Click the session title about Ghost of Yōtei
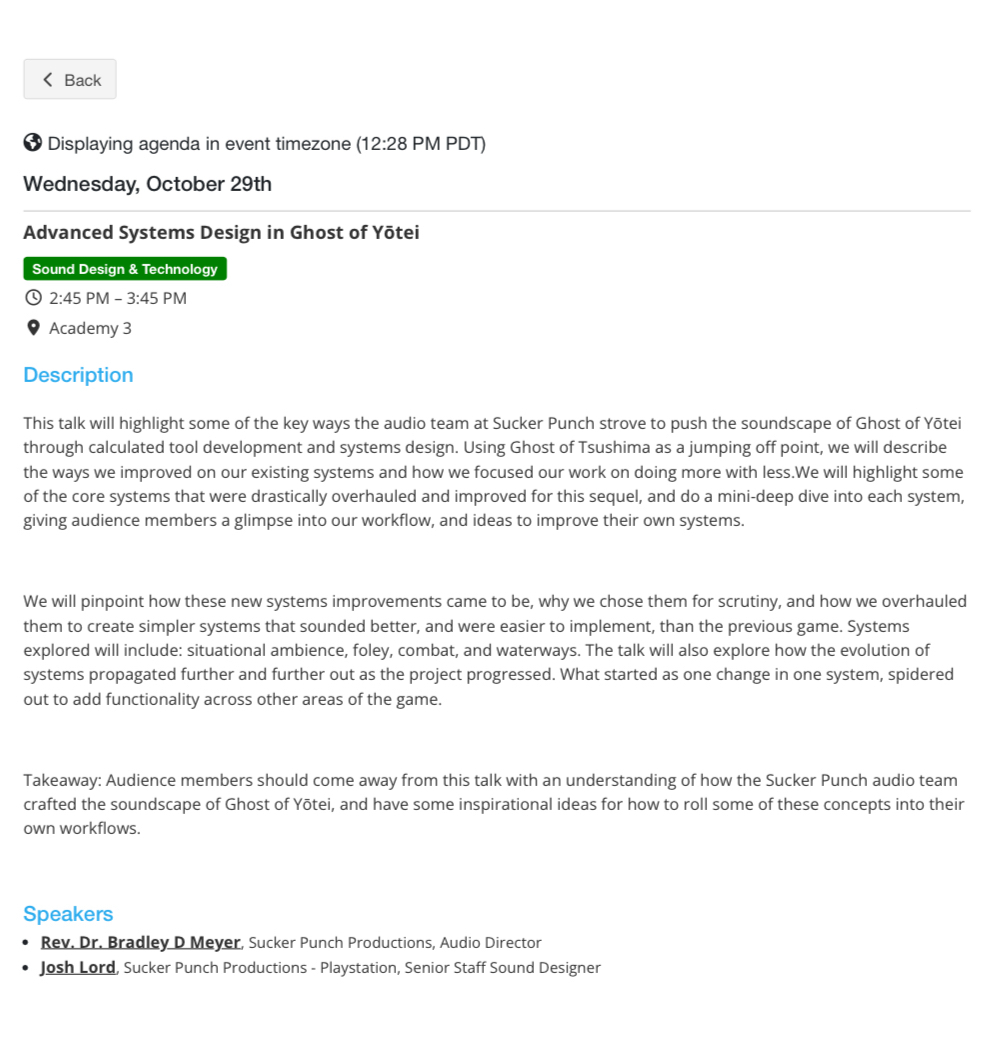Image resolution: width=992 pixels, height=1041 pixels. (221, 233)
